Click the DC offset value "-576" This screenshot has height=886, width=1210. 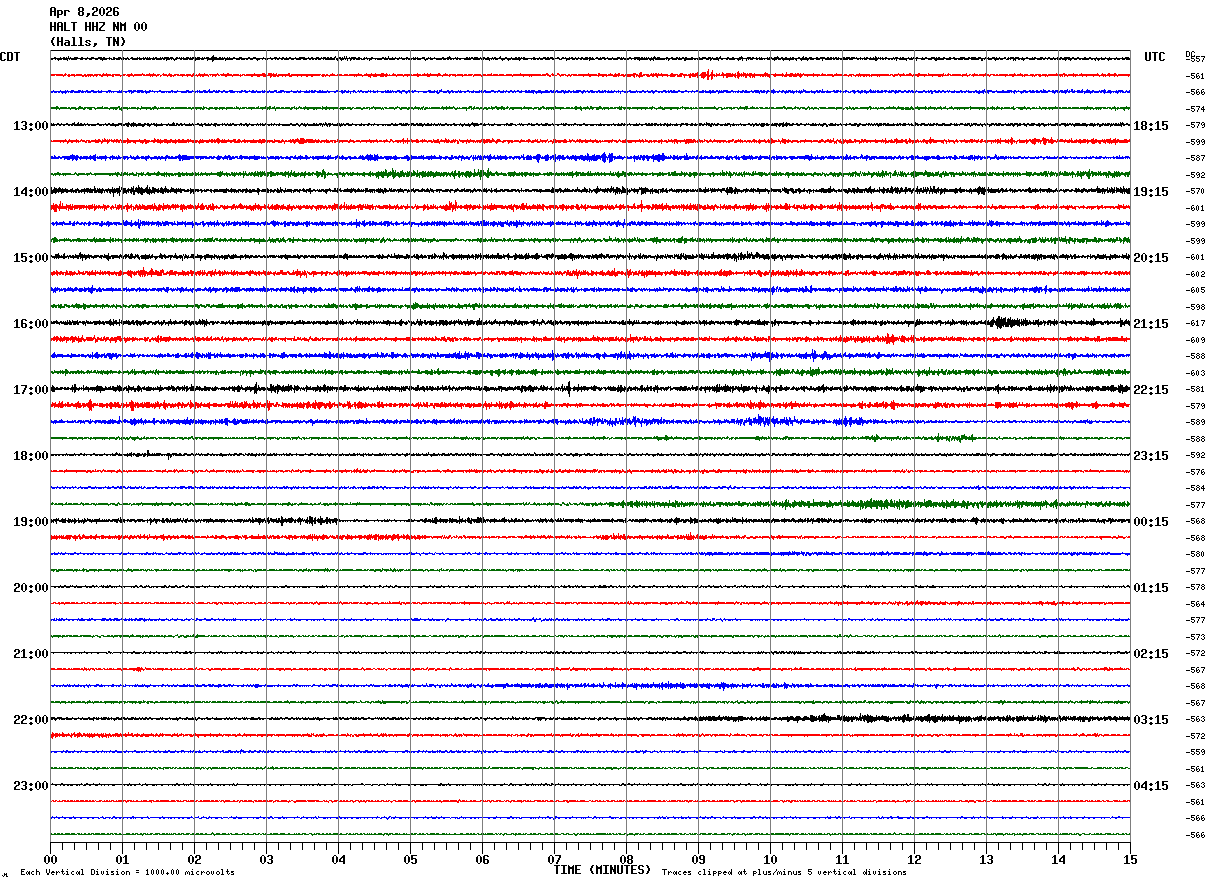pyautogui.click(x=1195, y=472)
